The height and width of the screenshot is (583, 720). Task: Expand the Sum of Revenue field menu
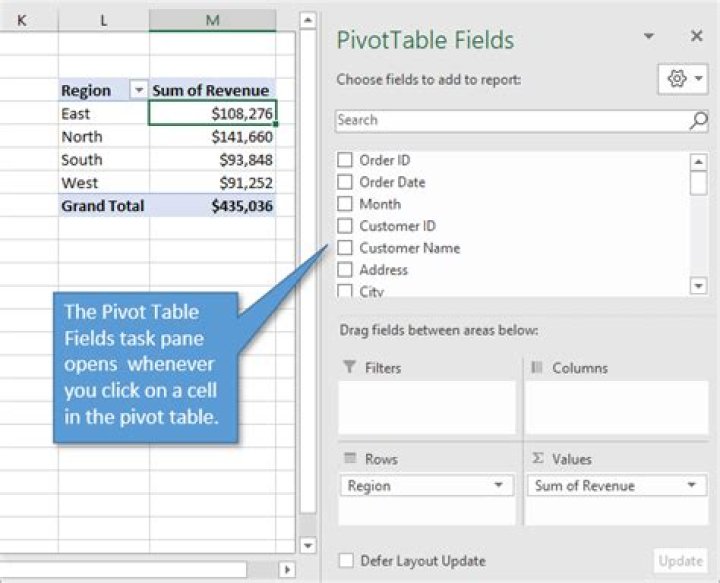pyautogui.click(x=692, y=485)
